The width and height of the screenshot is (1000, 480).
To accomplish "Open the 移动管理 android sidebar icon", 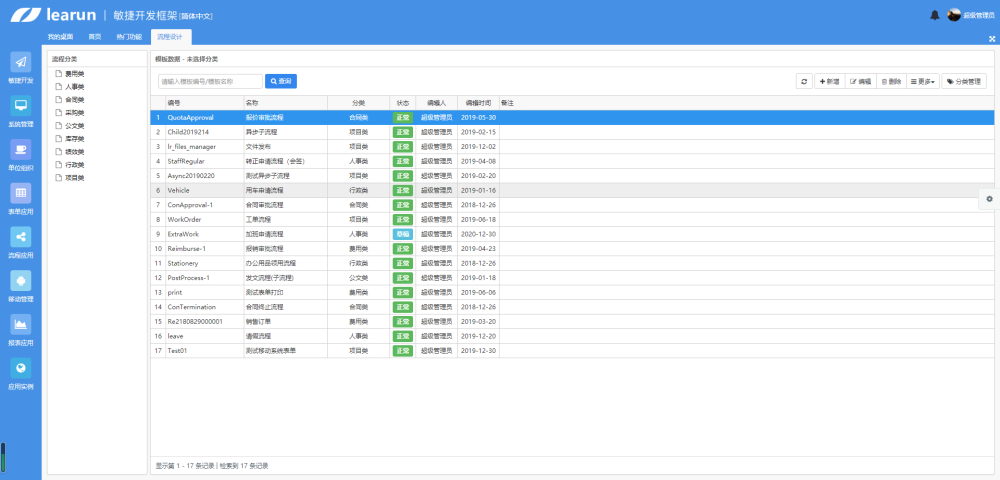I will [20, 280].
